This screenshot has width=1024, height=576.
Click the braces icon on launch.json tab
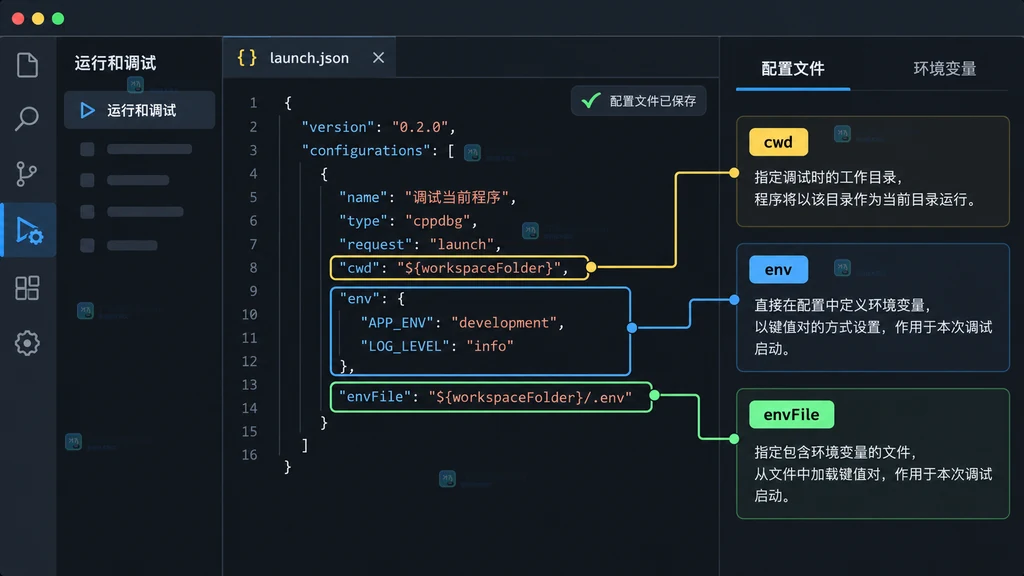point(247,57)
